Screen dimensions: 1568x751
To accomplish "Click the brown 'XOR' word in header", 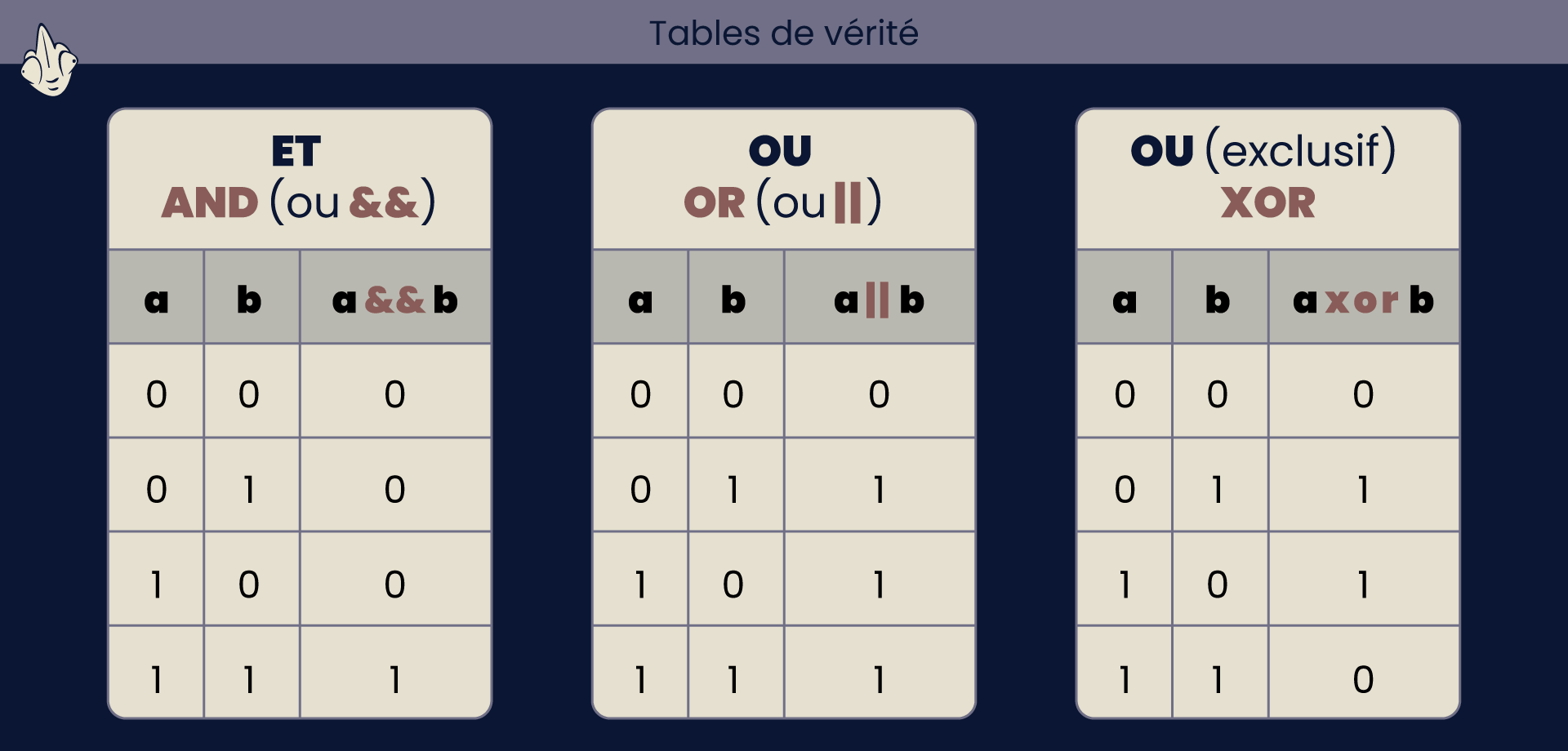I will pos(1268,202).
